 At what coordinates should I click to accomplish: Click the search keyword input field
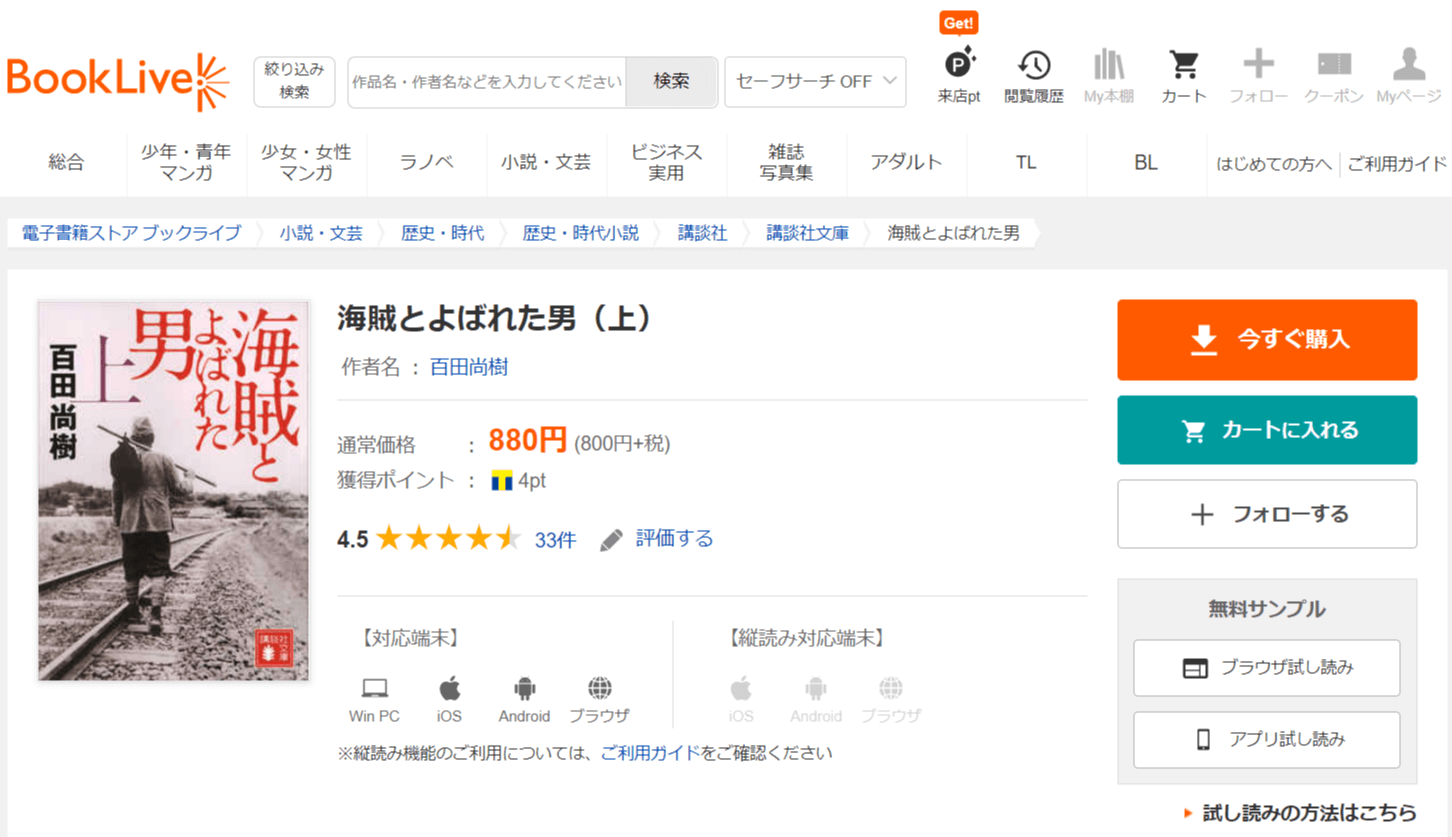coord(487,82)
